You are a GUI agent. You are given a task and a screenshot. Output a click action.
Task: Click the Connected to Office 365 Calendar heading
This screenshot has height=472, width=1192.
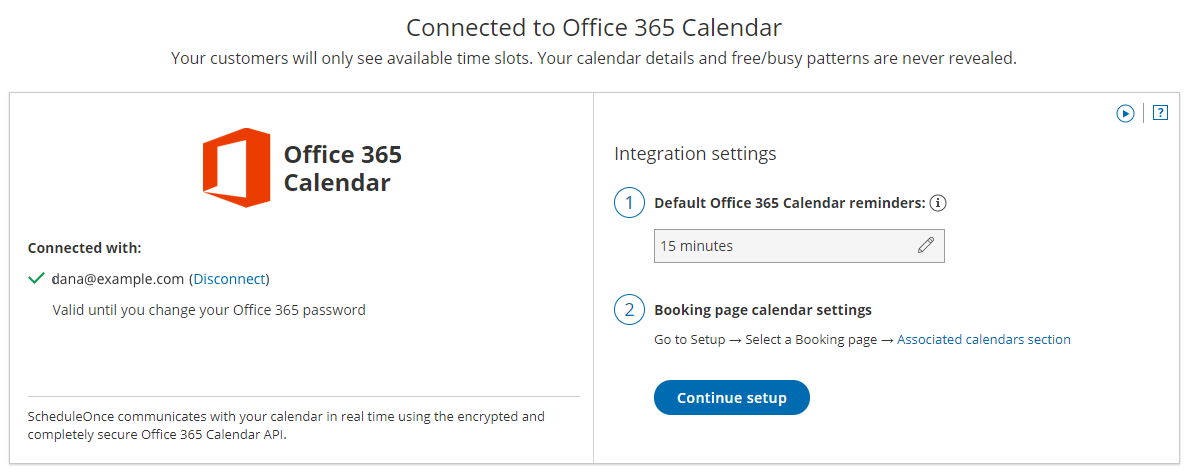(594, 27)
